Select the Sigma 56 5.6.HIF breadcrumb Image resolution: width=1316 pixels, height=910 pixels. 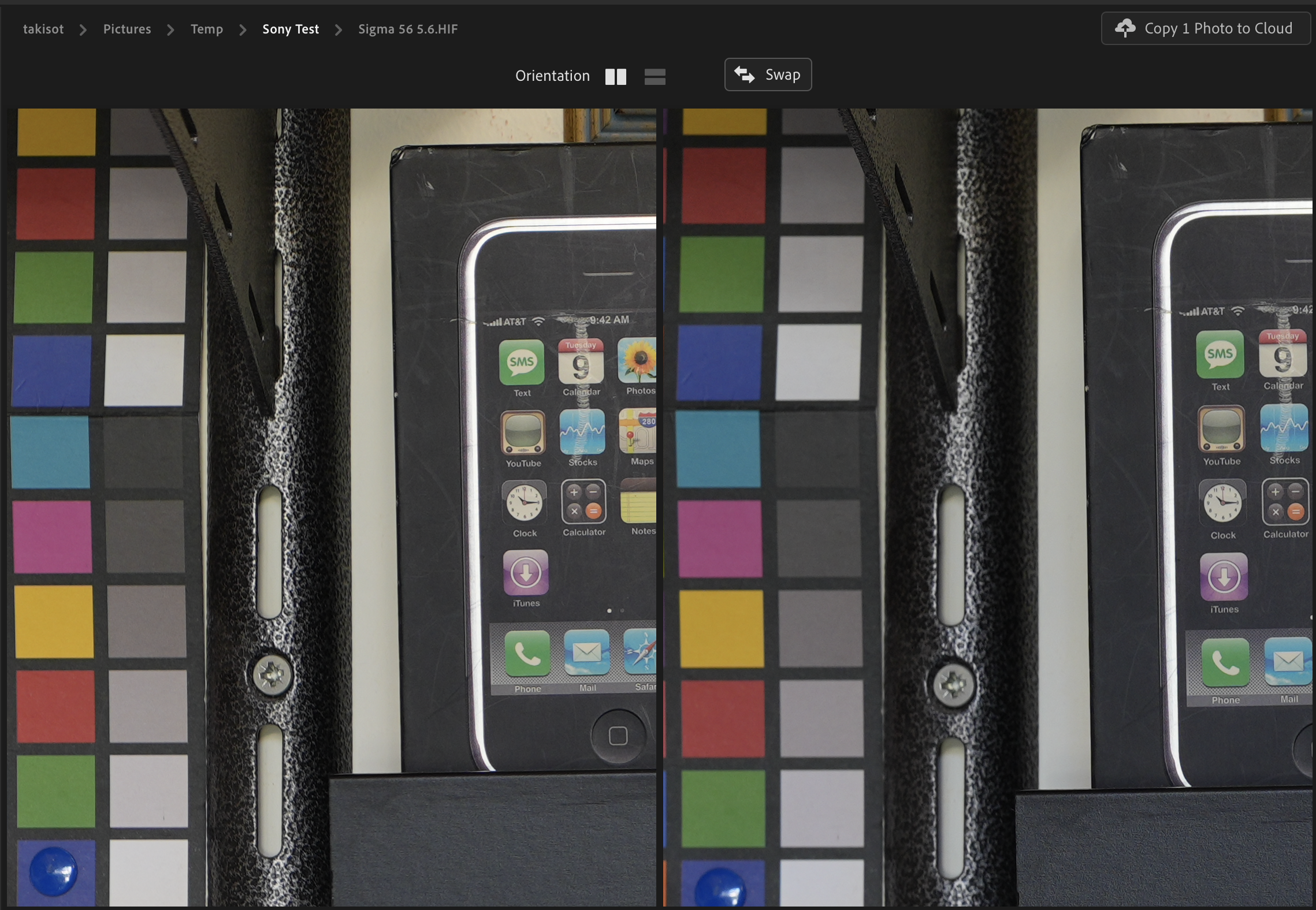coord(408,29)
